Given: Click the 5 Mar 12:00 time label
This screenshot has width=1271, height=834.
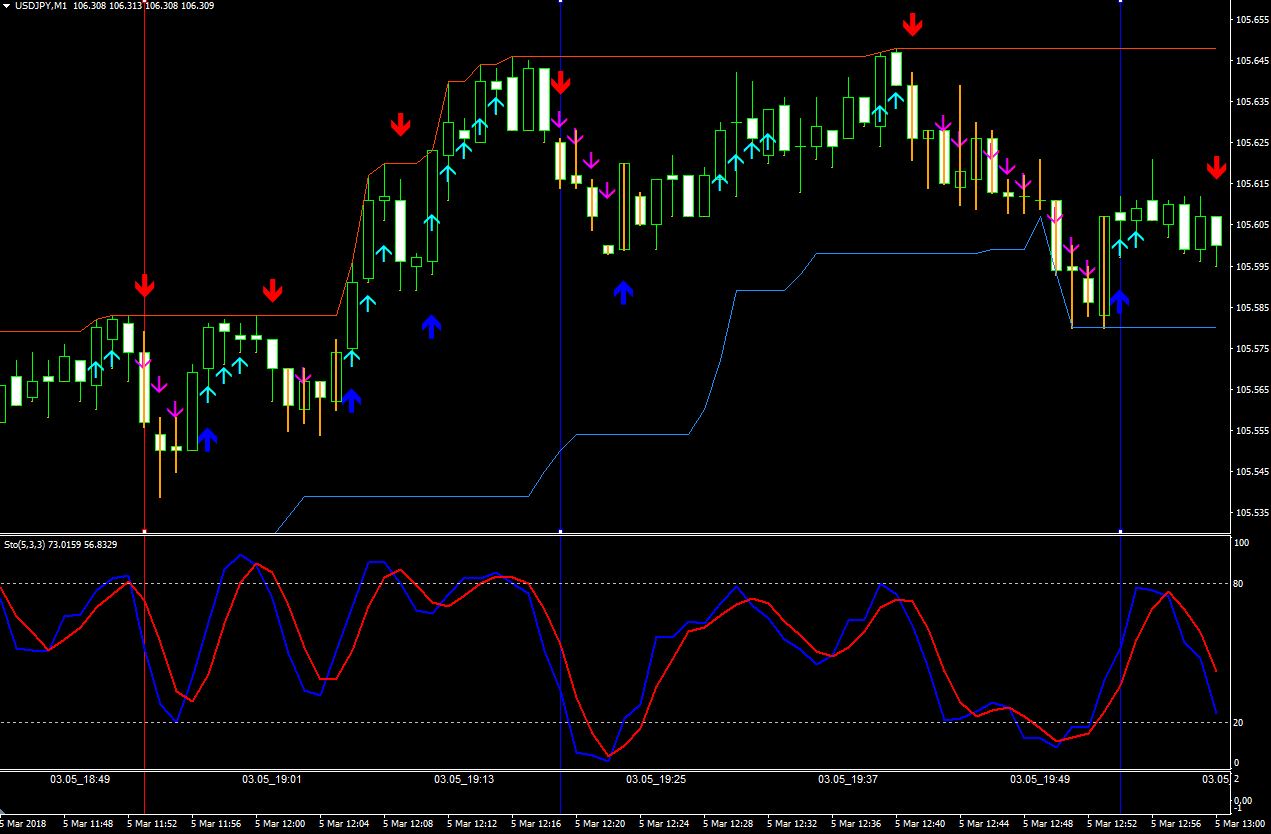Looking at the screenshot, I should click(x=281, y=825).
